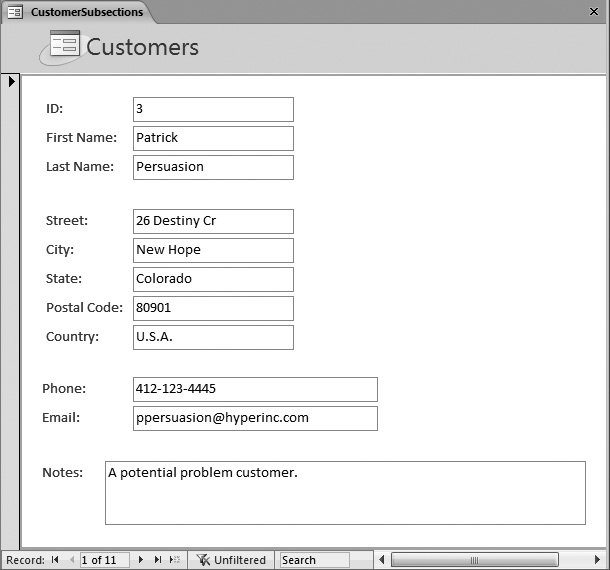Click the Notes text box
610x570 pixels.
(345, 493)
